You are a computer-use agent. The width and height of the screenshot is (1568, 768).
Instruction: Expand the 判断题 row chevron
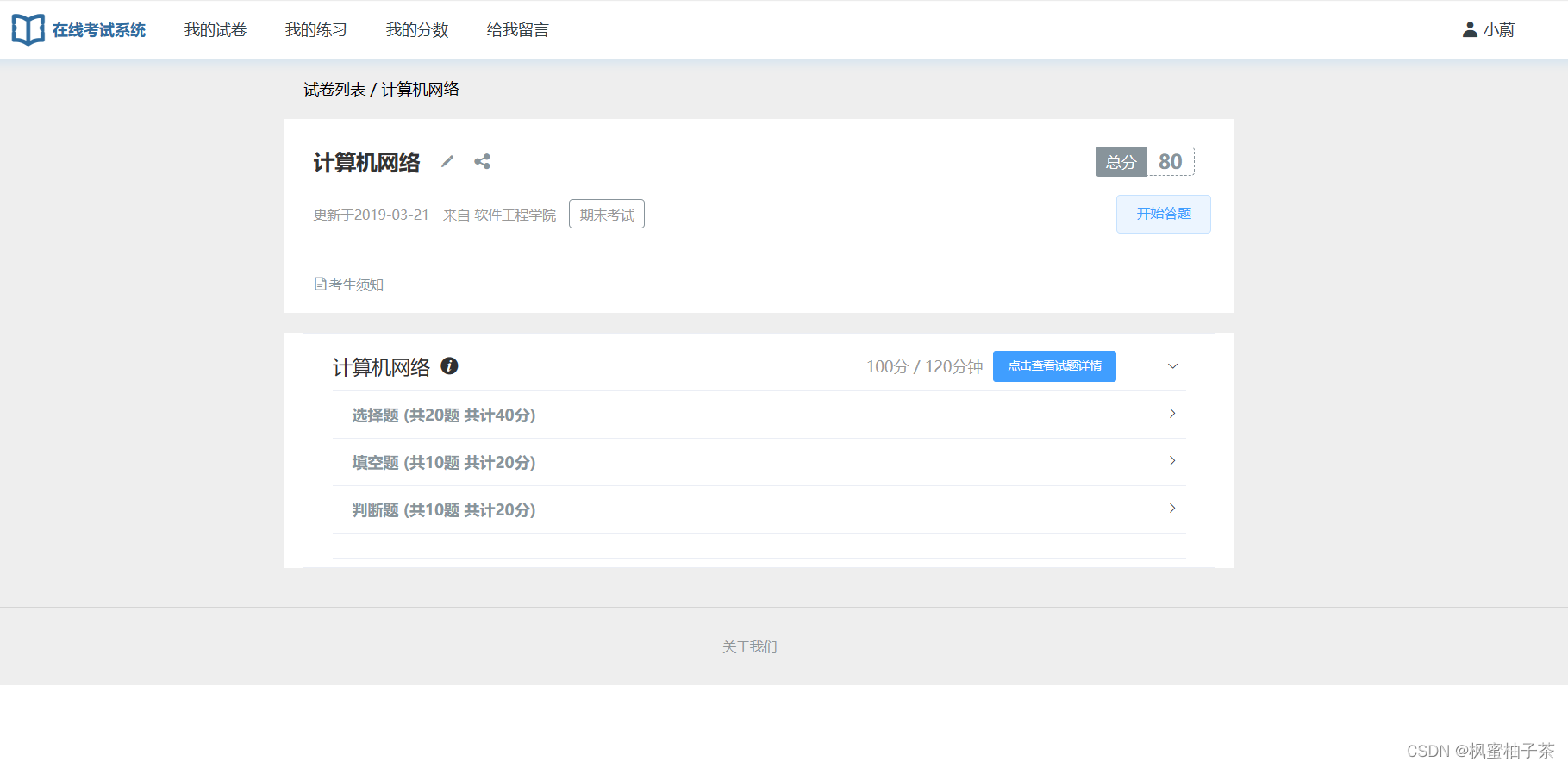click(1172, 509)
